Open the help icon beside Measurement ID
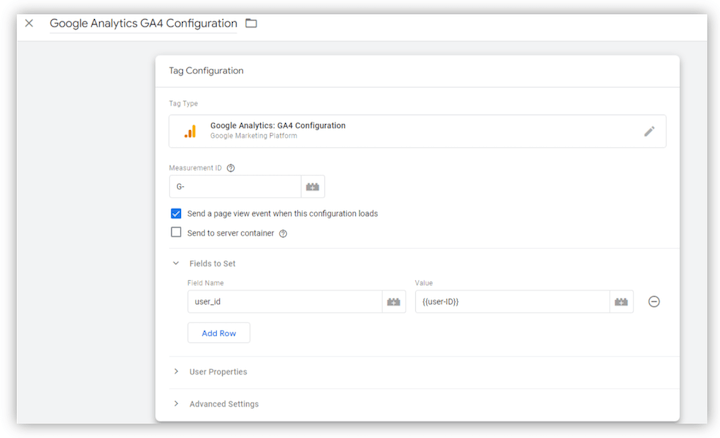Viewport: 720px width, 438px height. click(231, 168)
